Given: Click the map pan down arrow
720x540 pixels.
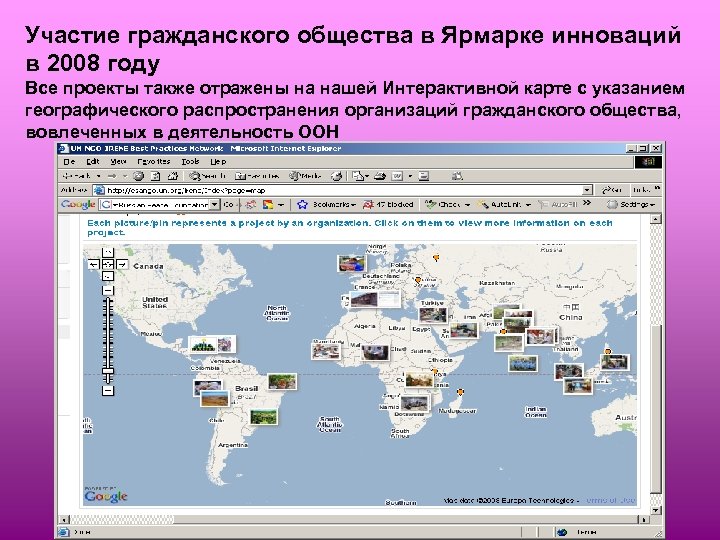Looking at the screenshot, I should [x=107, y=276].
